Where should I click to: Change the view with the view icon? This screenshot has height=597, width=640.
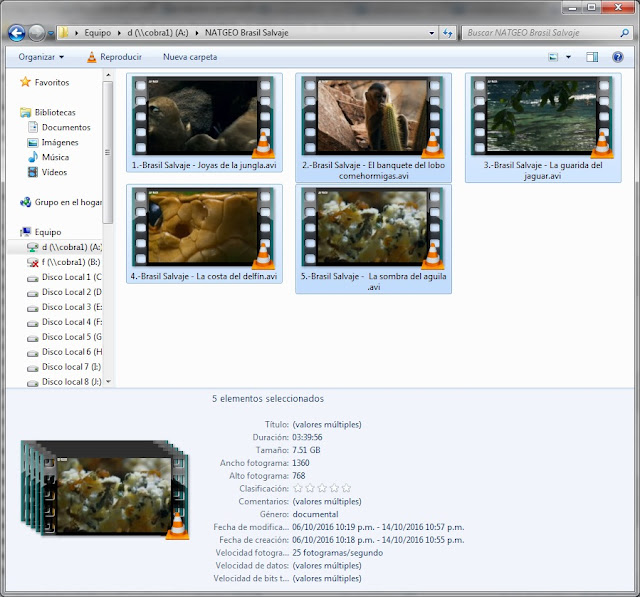point(553,57)
